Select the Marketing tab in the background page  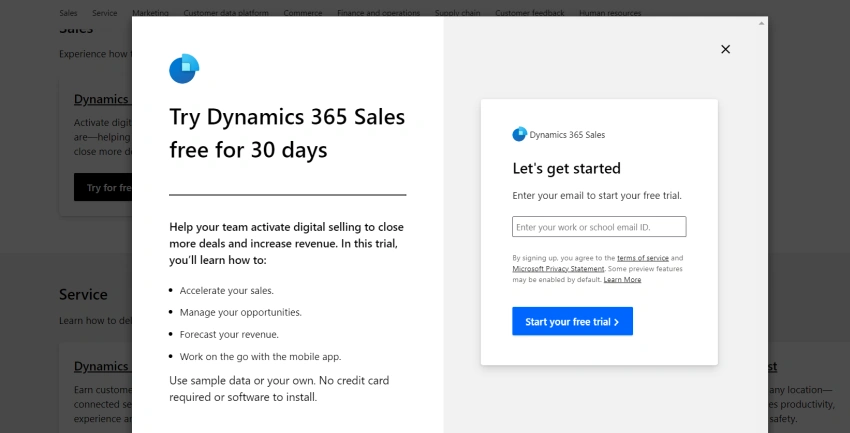pyautogui.click(x=150, y=13)
